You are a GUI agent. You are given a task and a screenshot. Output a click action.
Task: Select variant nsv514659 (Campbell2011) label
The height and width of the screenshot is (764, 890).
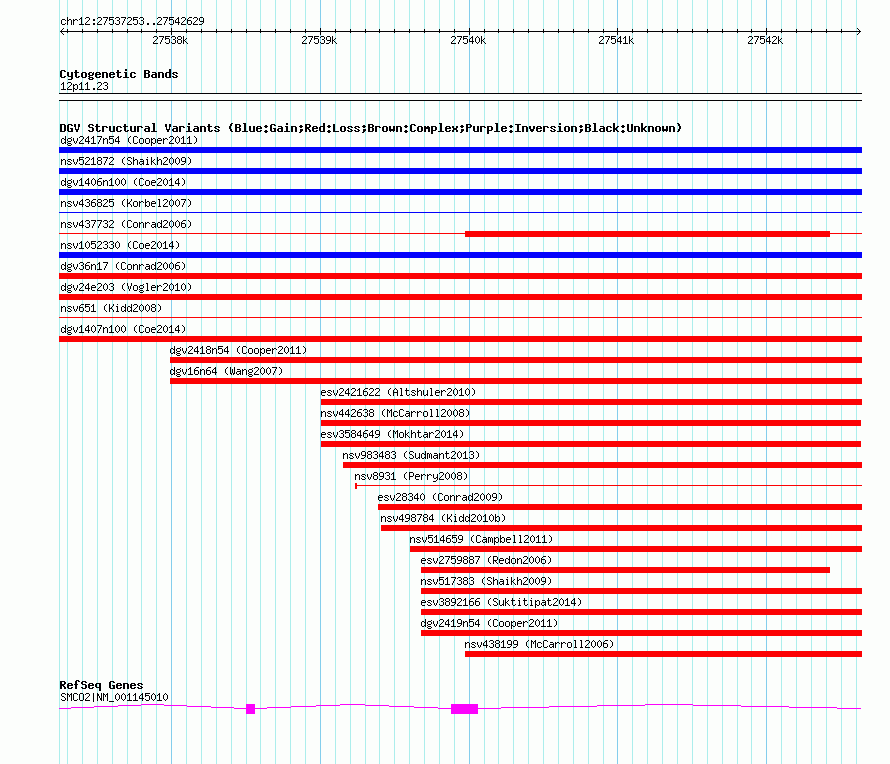tap(481, 539)
